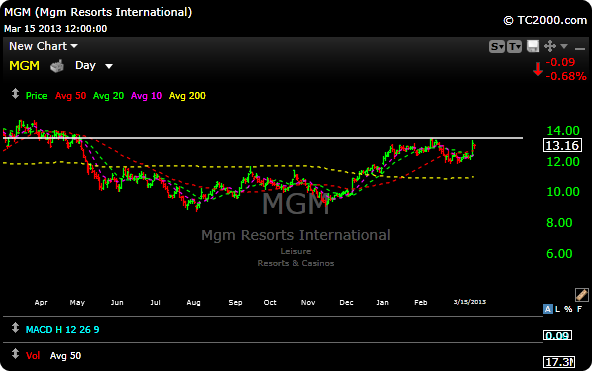Click the 17.3M volume value box
The width and height of the screenshot is (592, 371).
tap(559, 362)
